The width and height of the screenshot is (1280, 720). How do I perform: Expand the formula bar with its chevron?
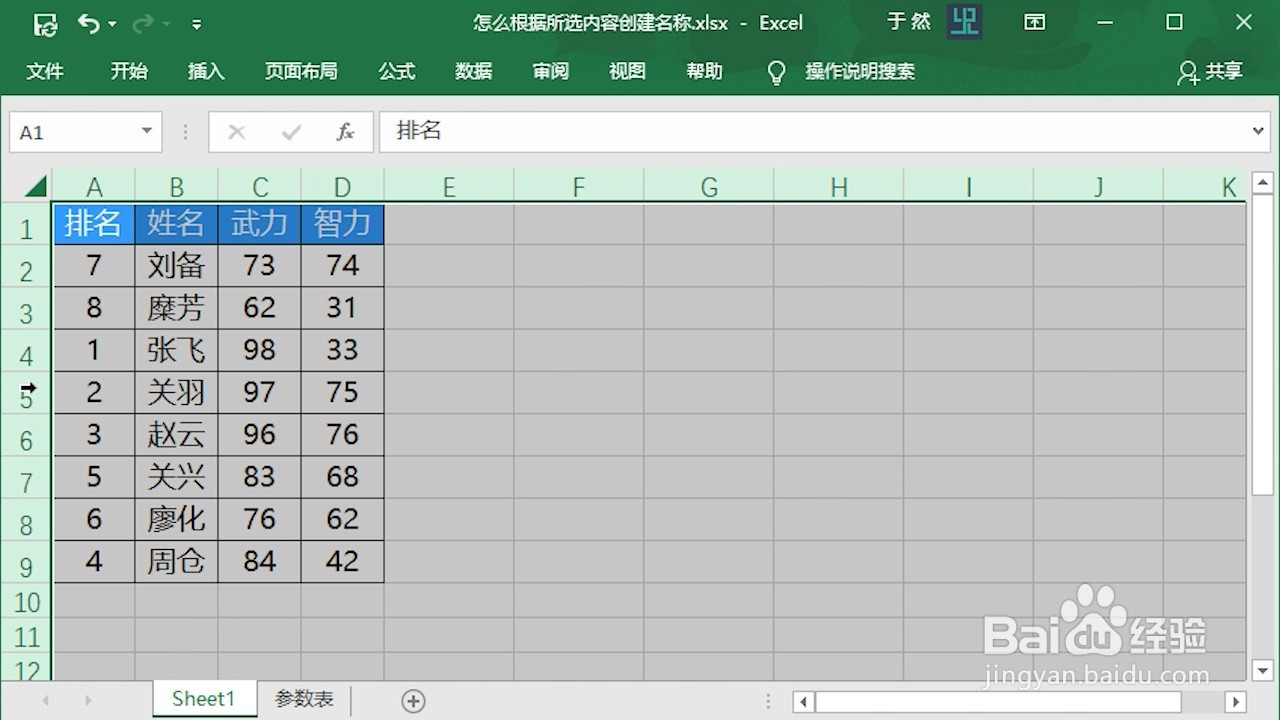(1259, 131)
